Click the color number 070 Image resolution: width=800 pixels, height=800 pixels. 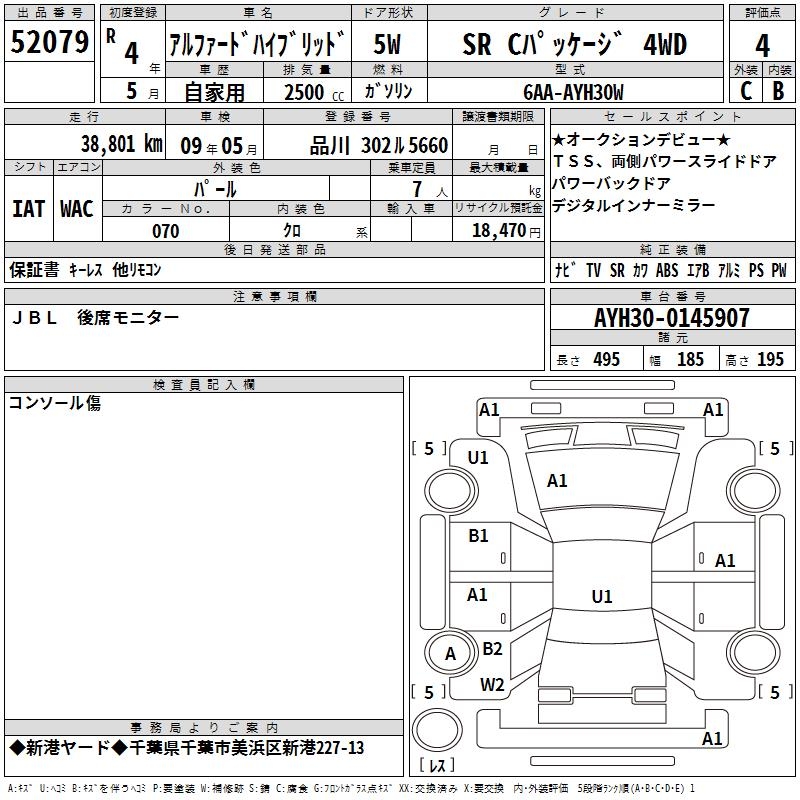[165, 231]
